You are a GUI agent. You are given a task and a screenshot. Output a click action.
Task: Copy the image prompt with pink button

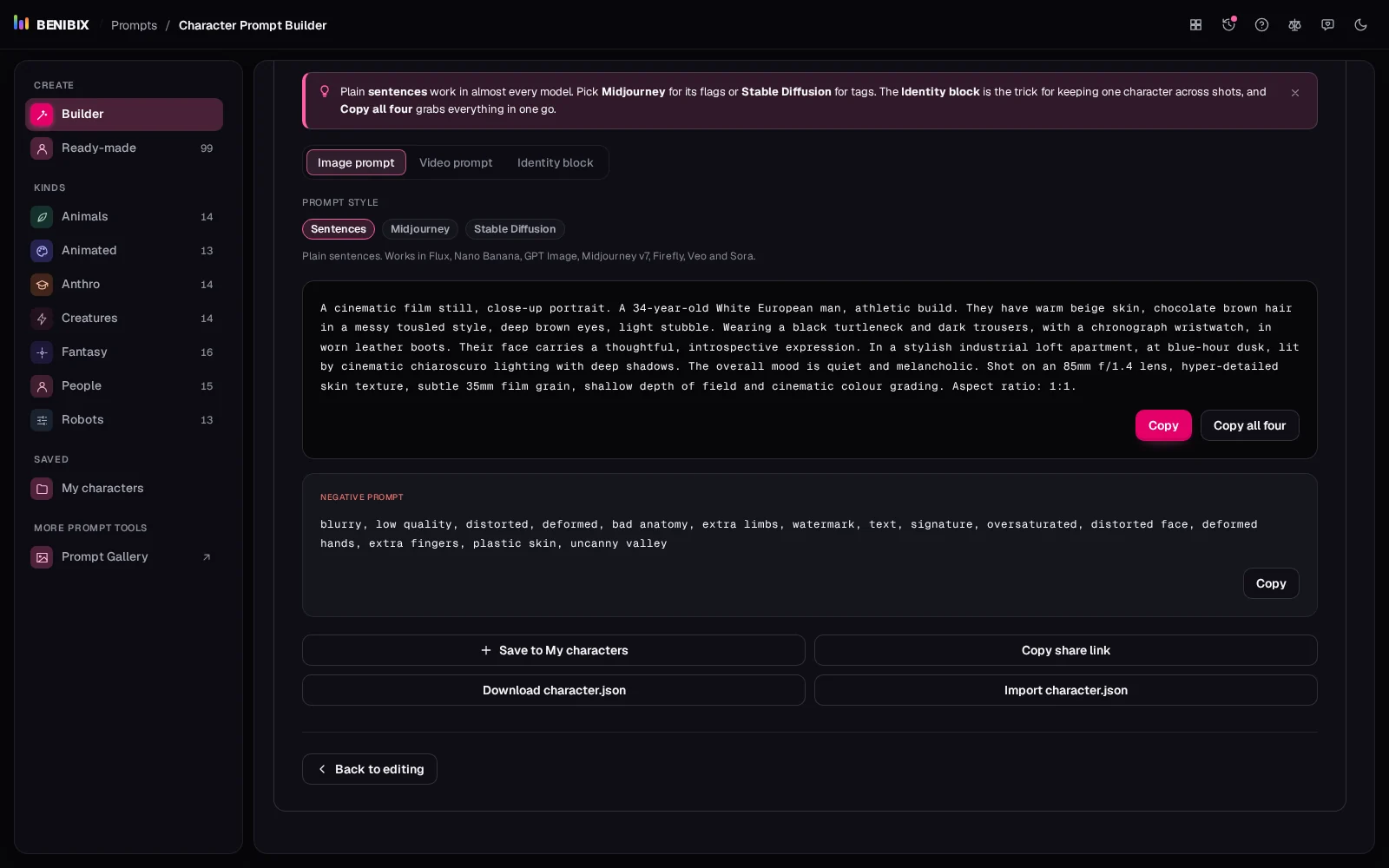click(1163, 425)
